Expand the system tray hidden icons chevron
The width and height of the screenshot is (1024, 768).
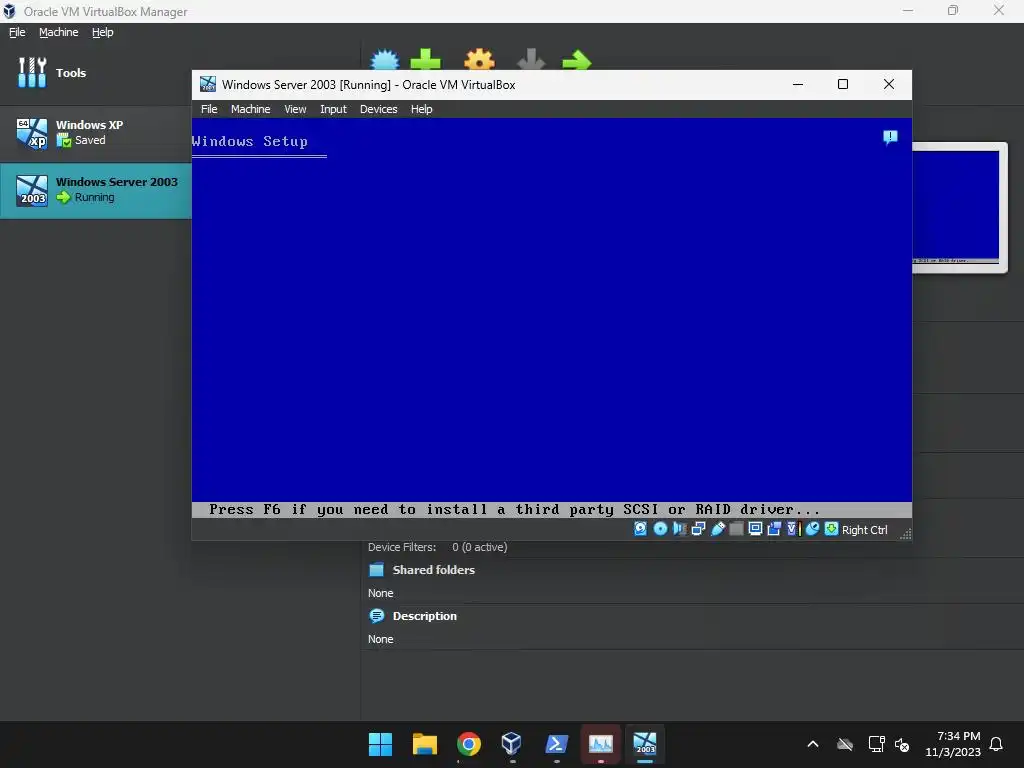click(x=813, y=744)
